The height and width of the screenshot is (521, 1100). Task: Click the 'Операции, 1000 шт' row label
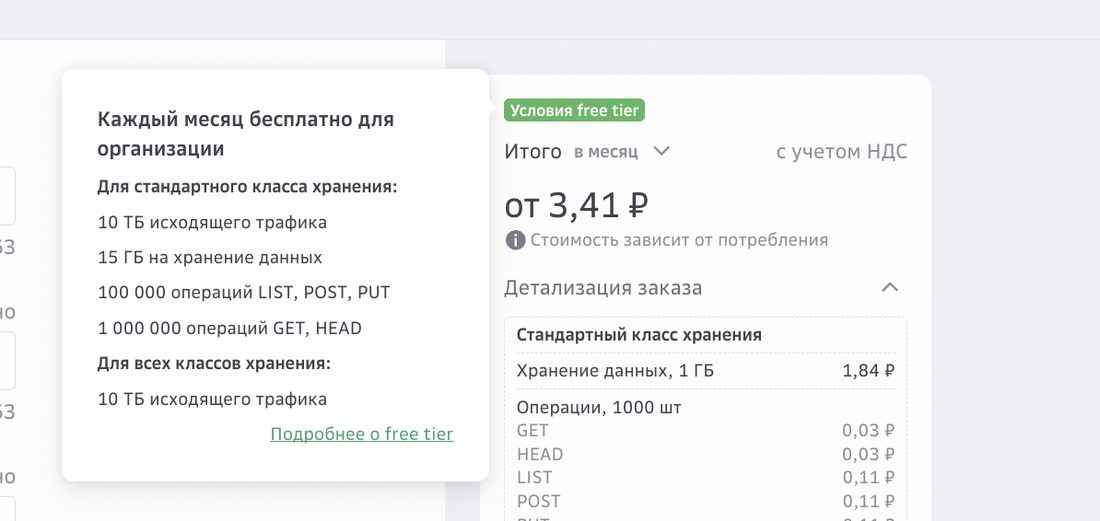(x=598, y=407)
